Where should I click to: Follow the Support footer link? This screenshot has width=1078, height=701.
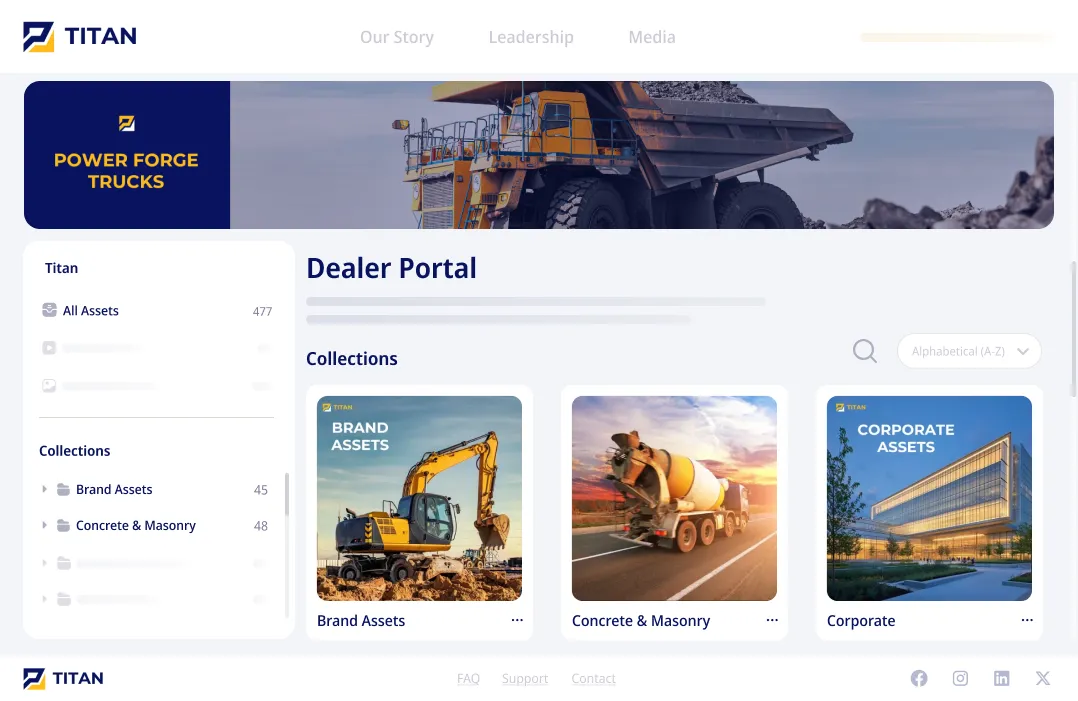525,679
